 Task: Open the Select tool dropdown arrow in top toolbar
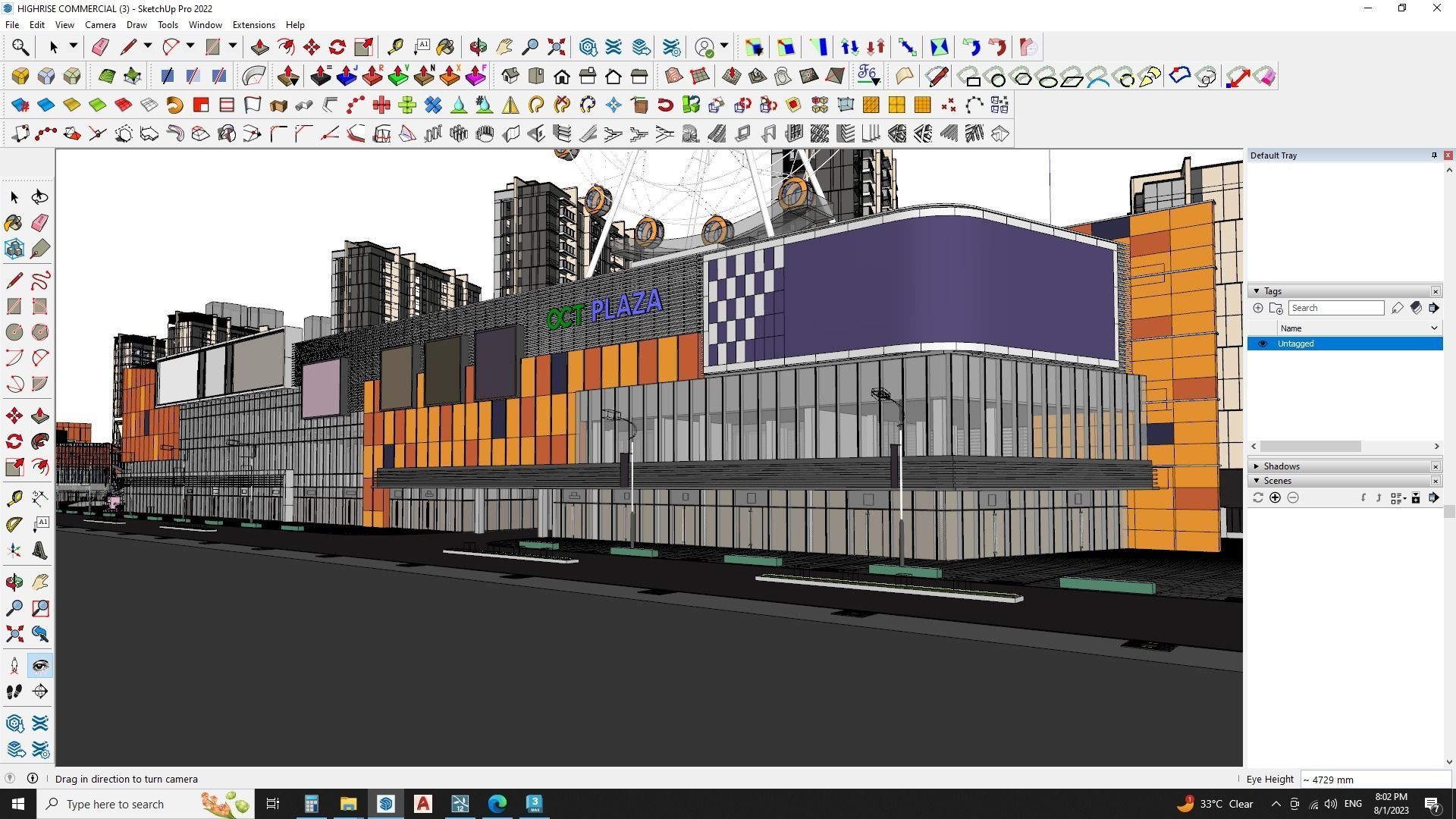74,46
